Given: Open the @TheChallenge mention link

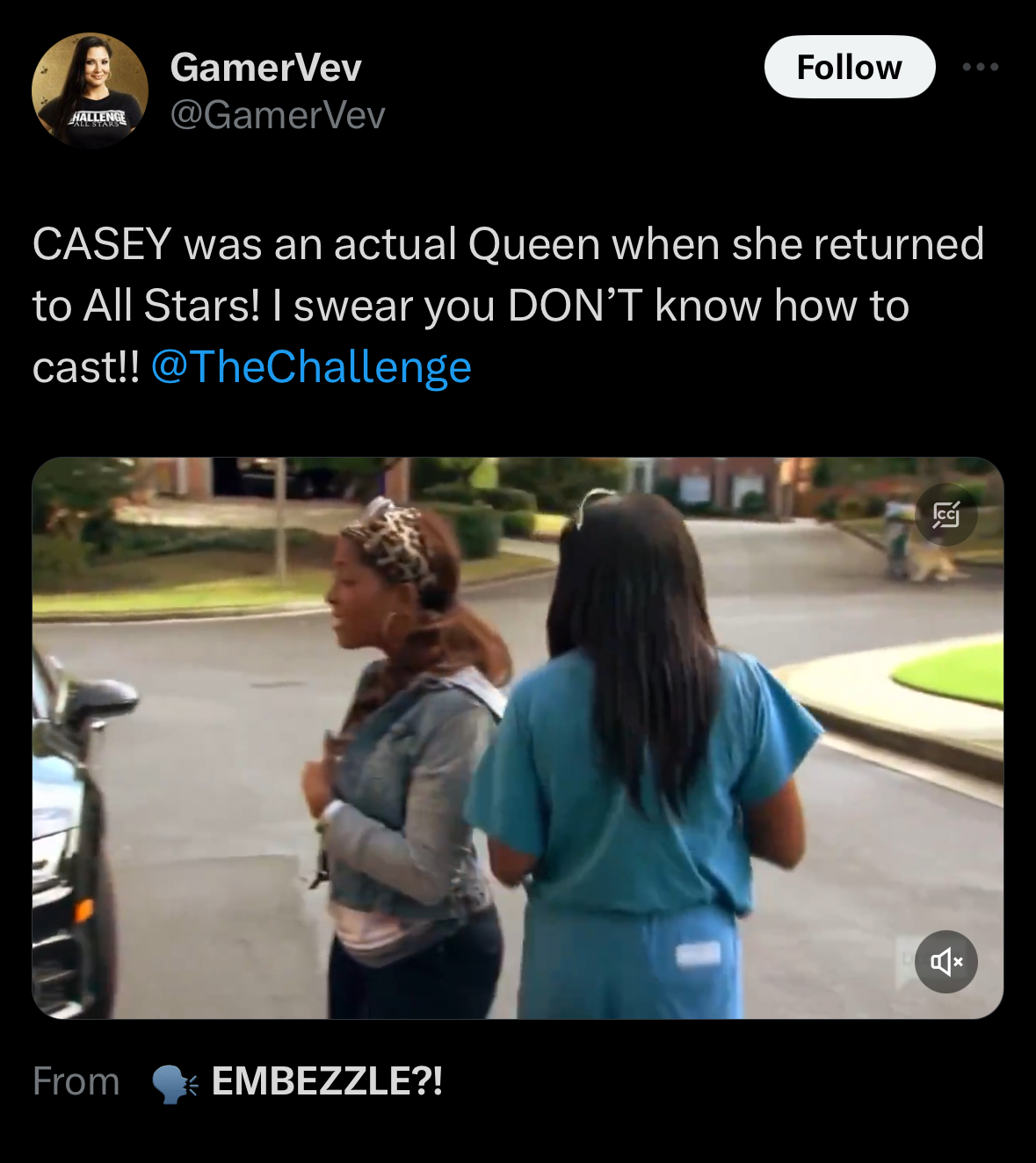Looking at the screenshot, I should pyautogui.click(x=311, y=366).
